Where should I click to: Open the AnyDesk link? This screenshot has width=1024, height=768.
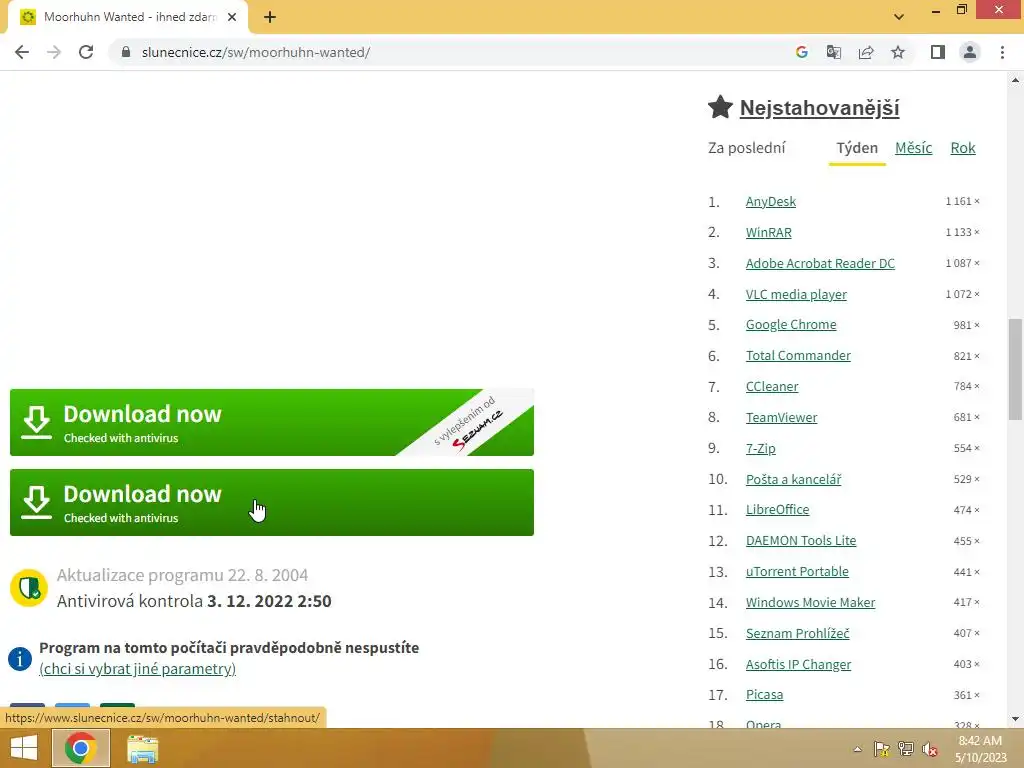(x=771, y=202)
